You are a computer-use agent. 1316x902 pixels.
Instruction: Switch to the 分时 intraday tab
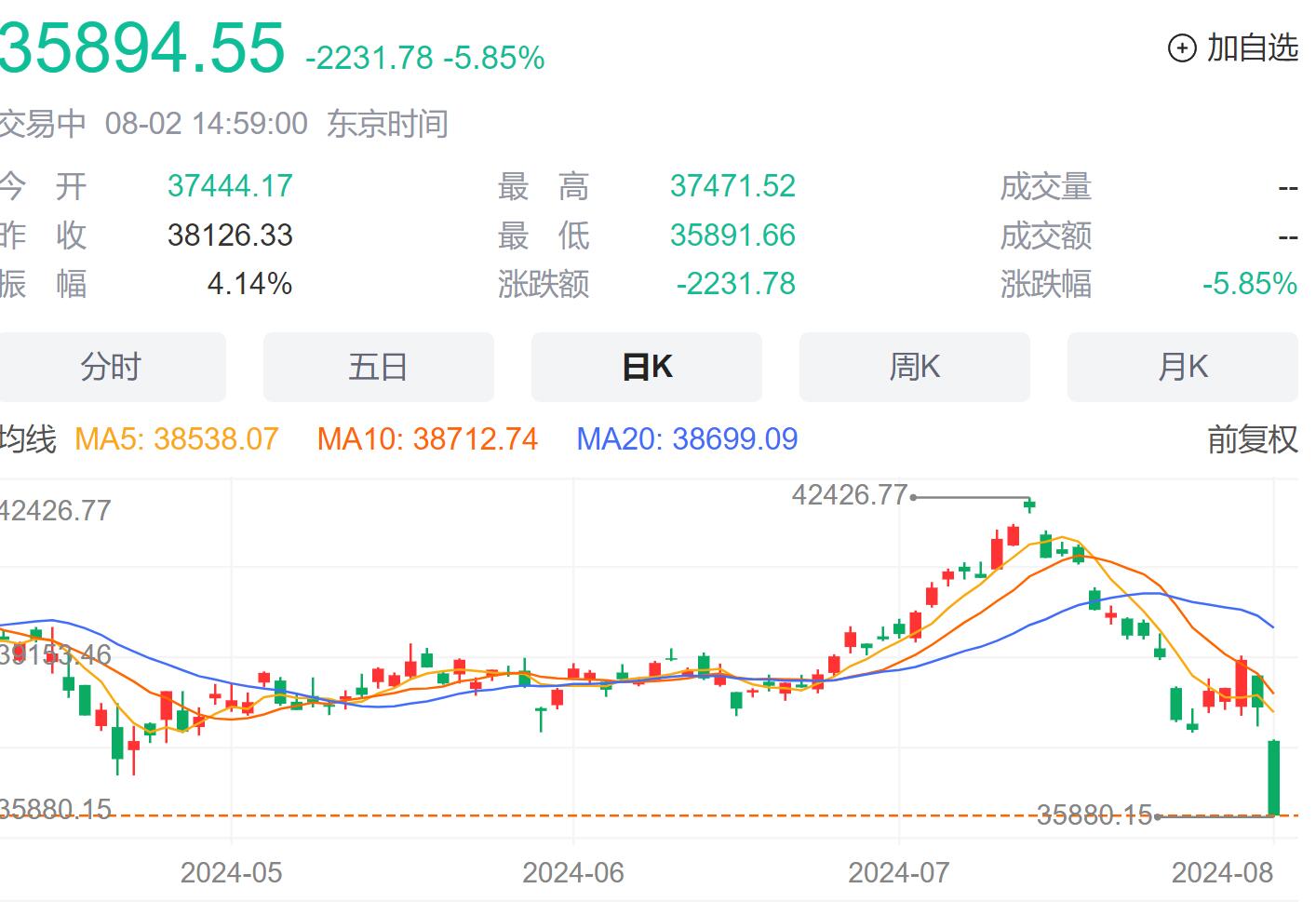tap(111, 367)
